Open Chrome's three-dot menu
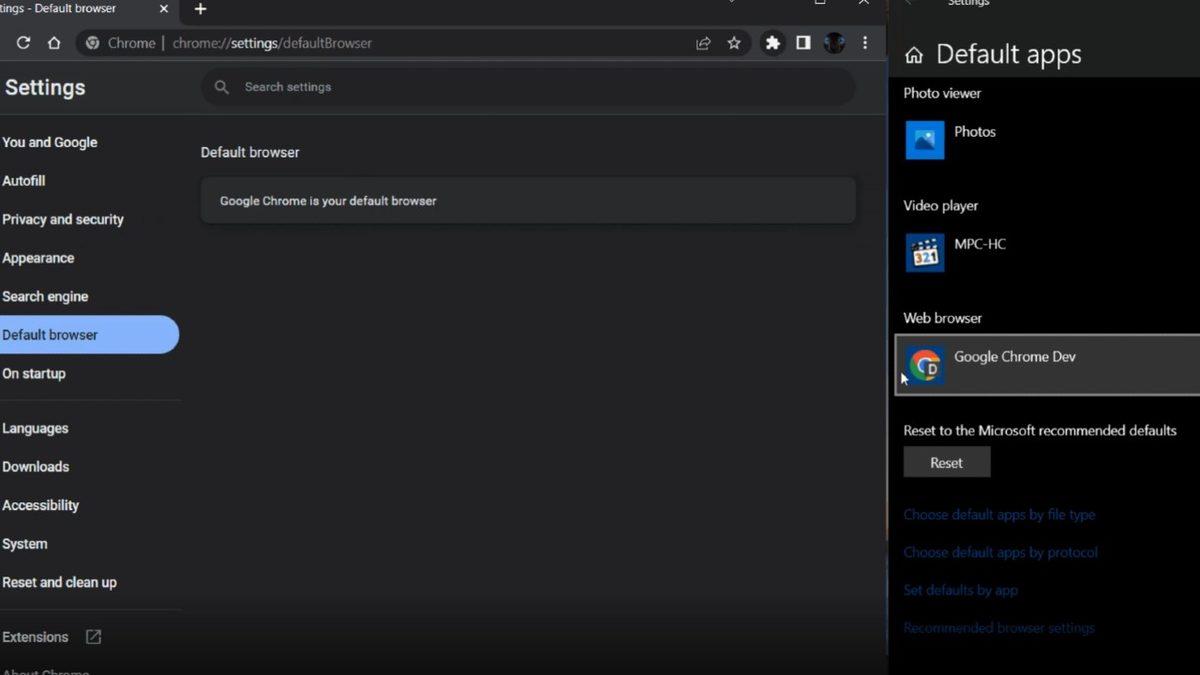 point(865,43)
